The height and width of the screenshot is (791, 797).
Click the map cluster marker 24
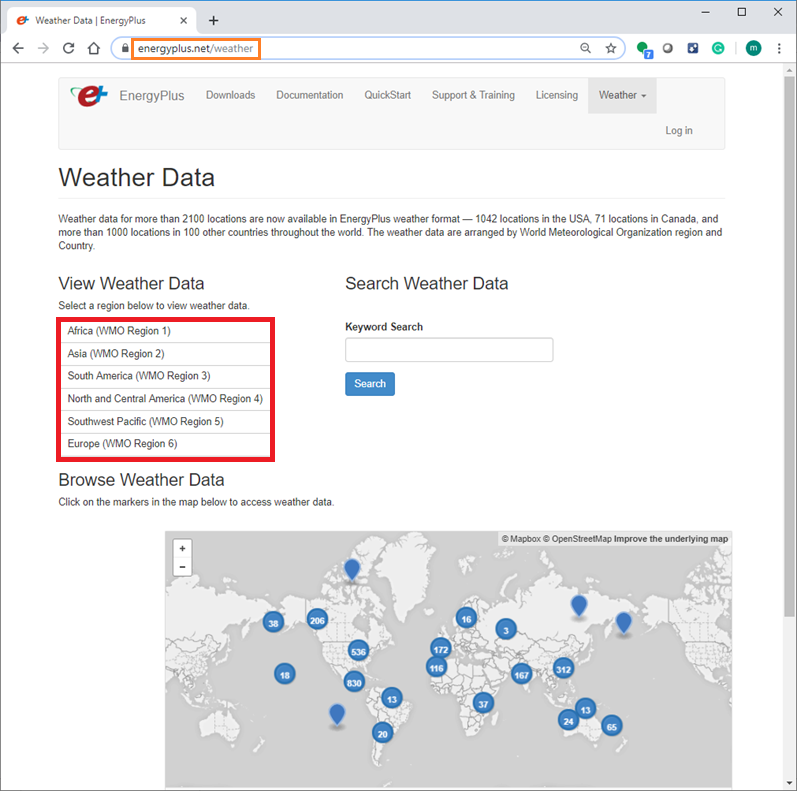[568, 720]
